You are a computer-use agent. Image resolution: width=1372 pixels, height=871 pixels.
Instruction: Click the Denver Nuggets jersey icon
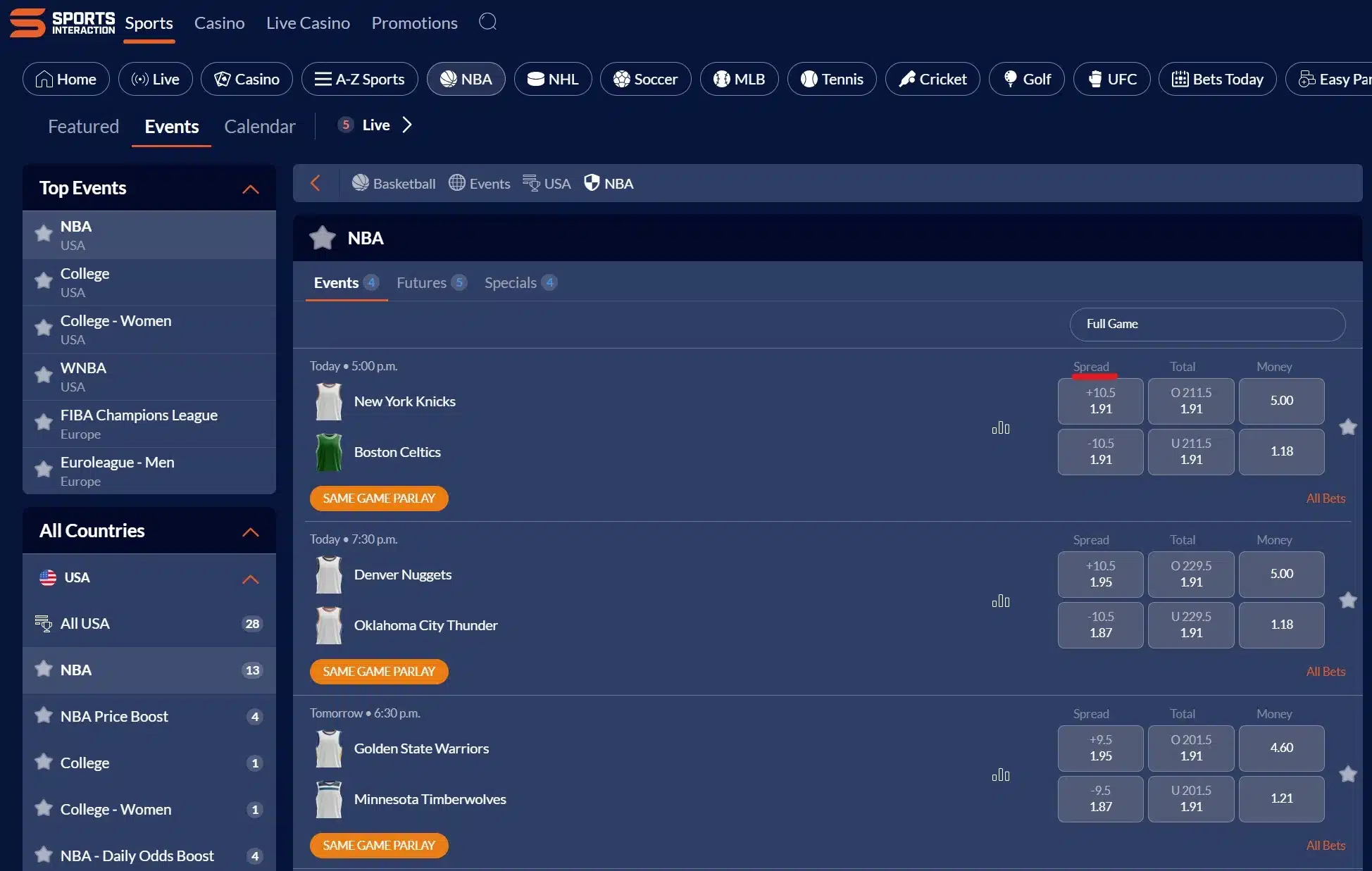(x=329, y=575)
